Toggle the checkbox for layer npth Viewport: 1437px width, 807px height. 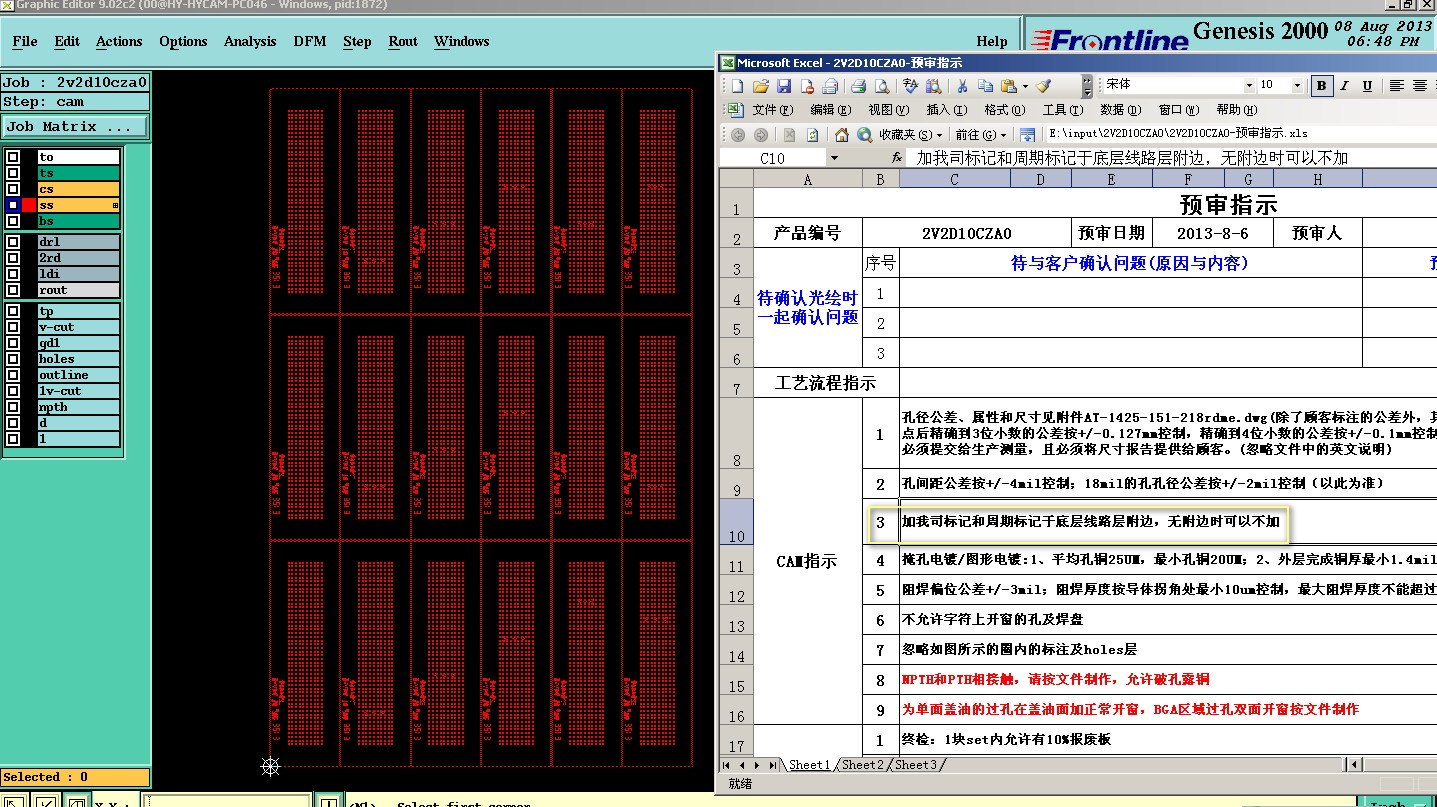point(13,407)
